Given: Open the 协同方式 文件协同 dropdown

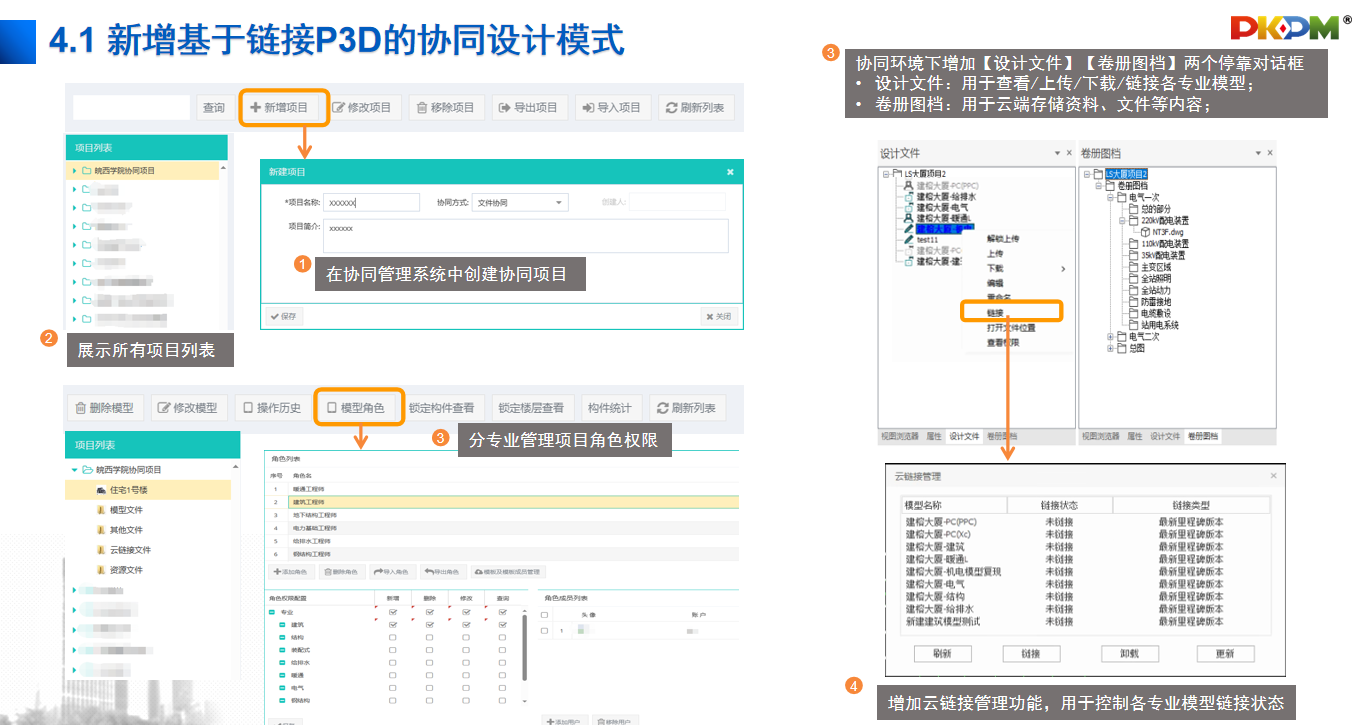Looking at the screenshot, I should tap(520, 202).
